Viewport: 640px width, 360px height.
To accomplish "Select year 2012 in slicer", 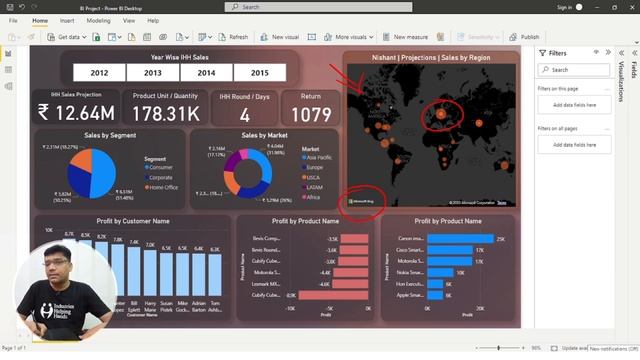I will 99,73.
